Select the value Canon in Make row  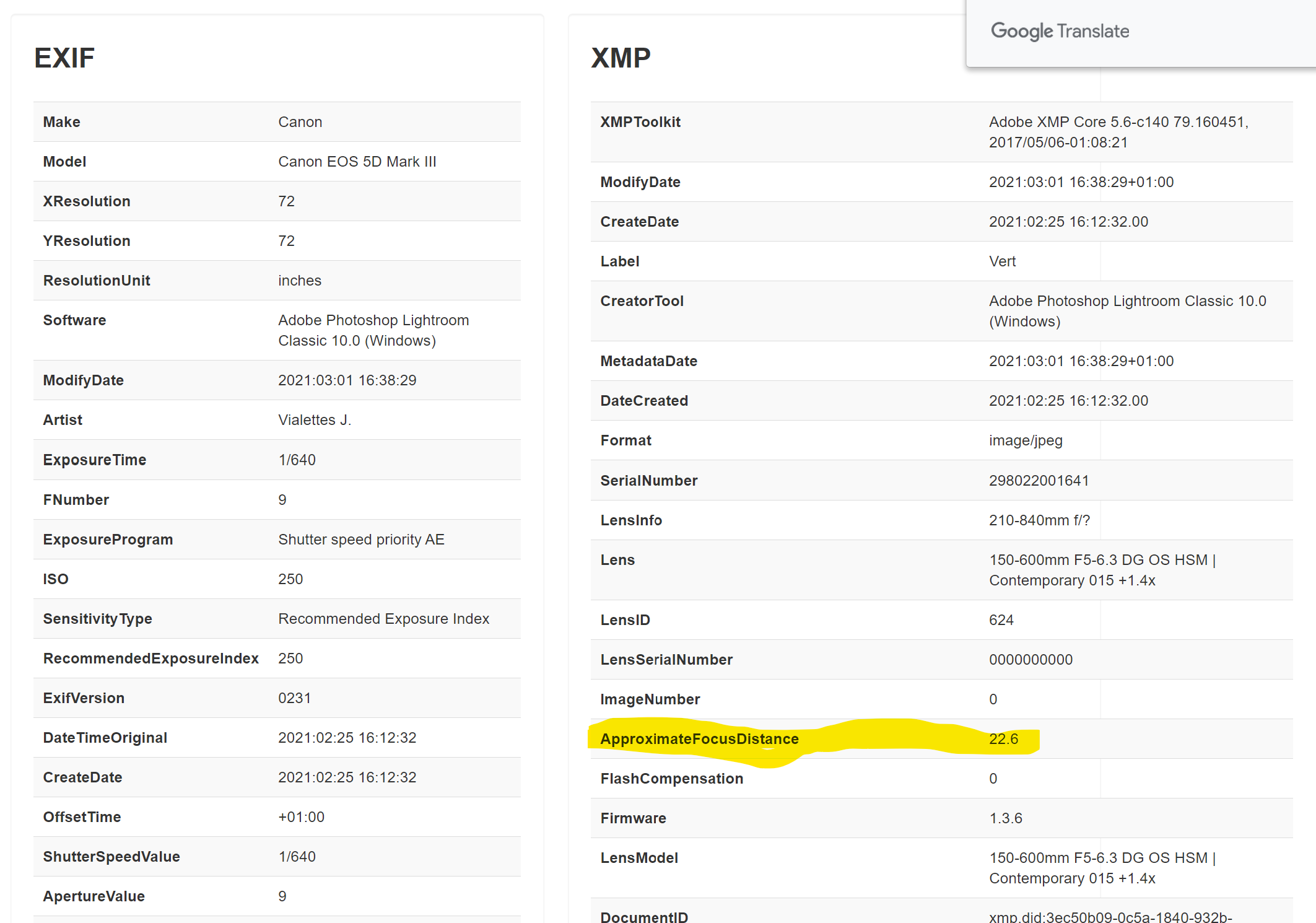click(300, 122)
